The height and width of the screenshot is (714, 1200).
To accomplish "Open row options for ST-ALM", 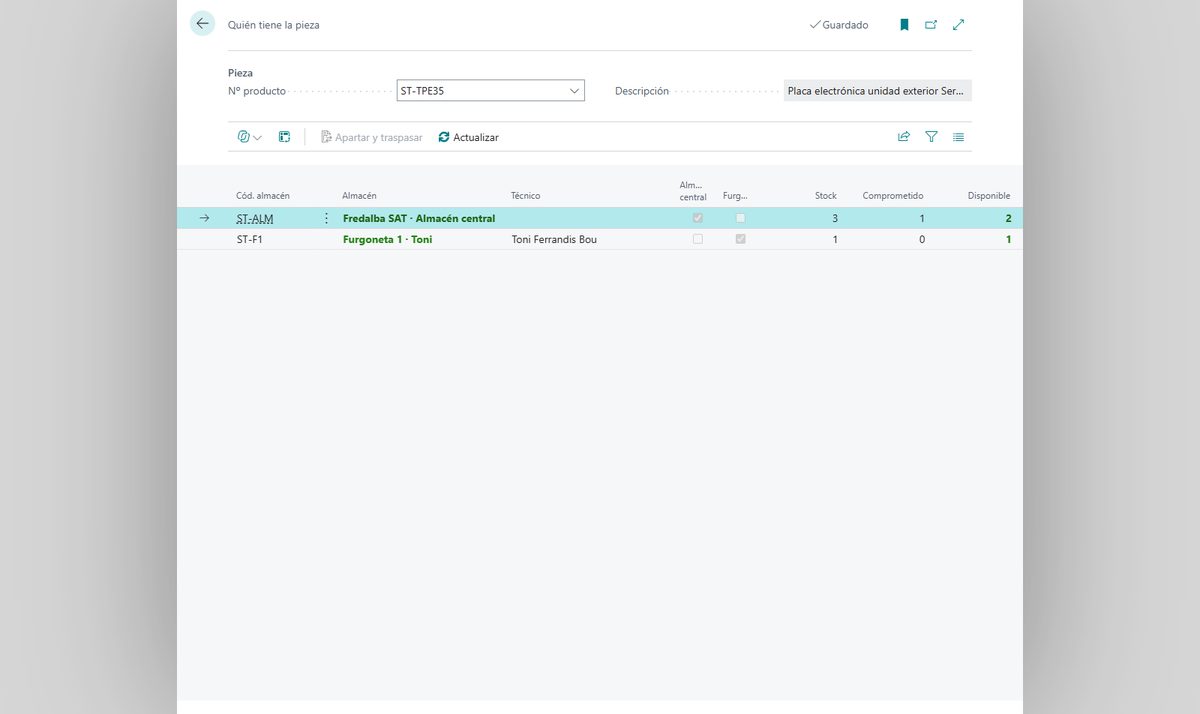I will (x=326, y=218).
